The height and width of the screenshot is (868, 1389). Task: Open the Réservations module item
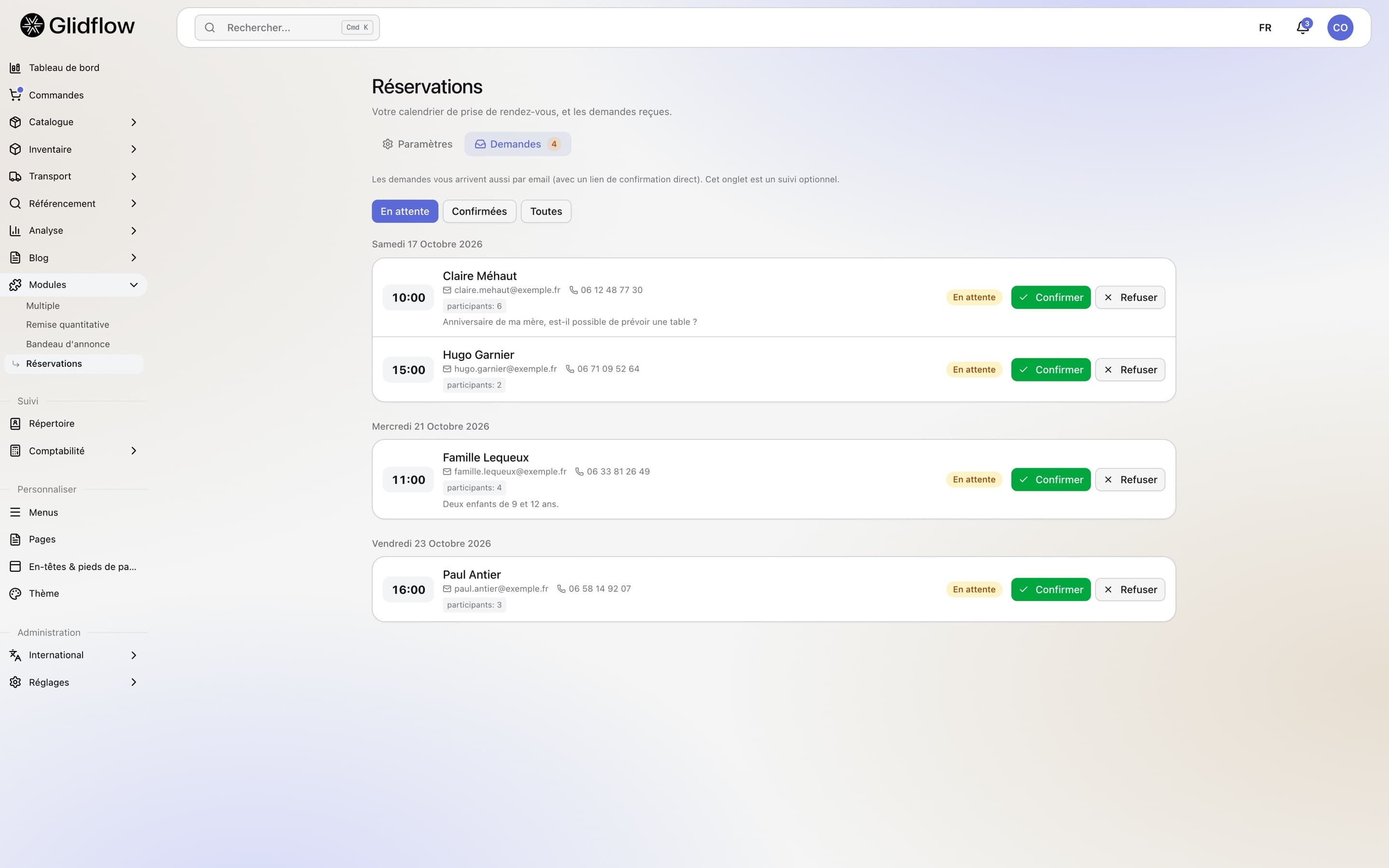tap(73, 364)
